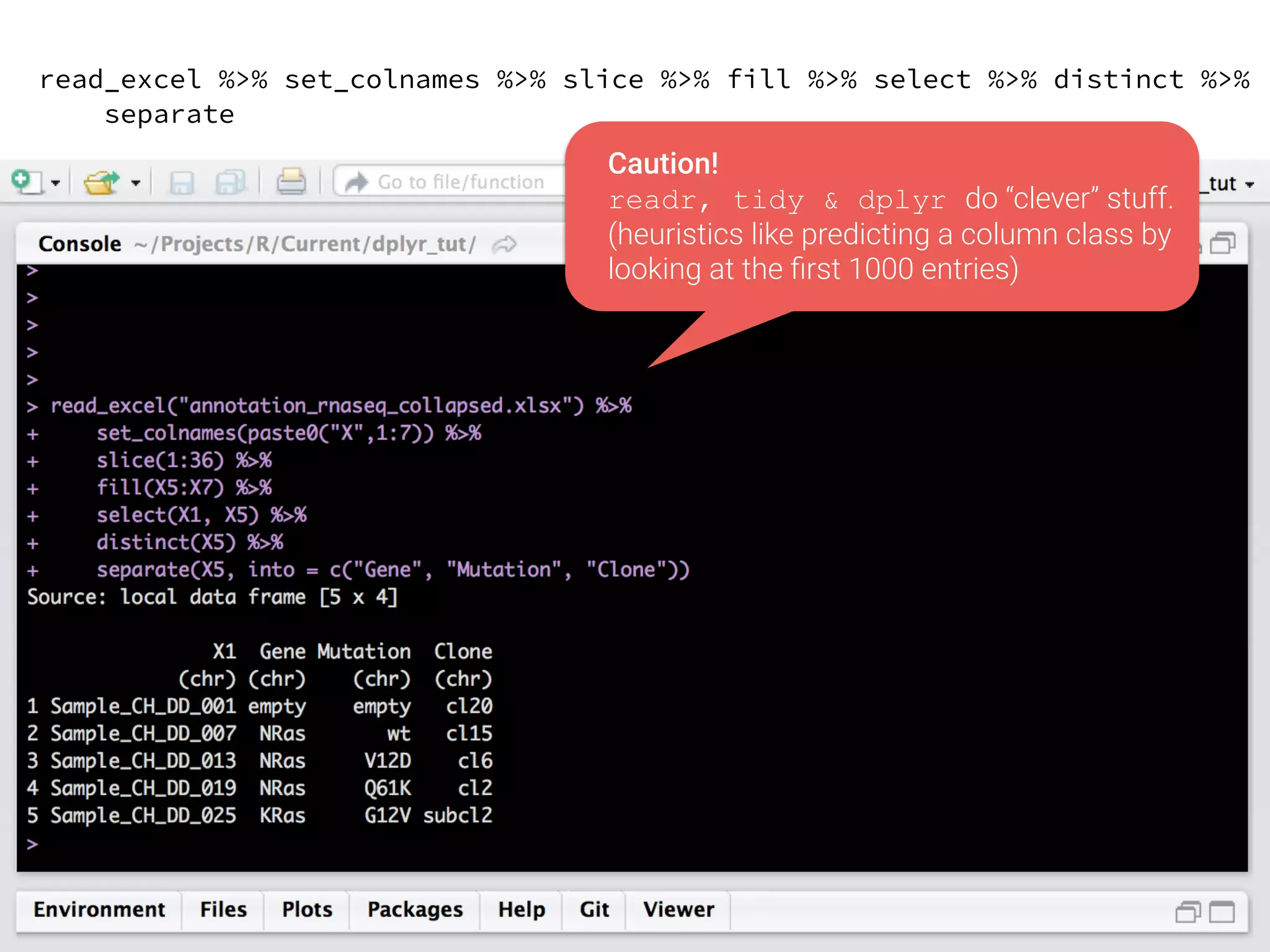This screenshot has width=1270, height=952.
Task: Click the Clone column header
Action: coord(463,652)
